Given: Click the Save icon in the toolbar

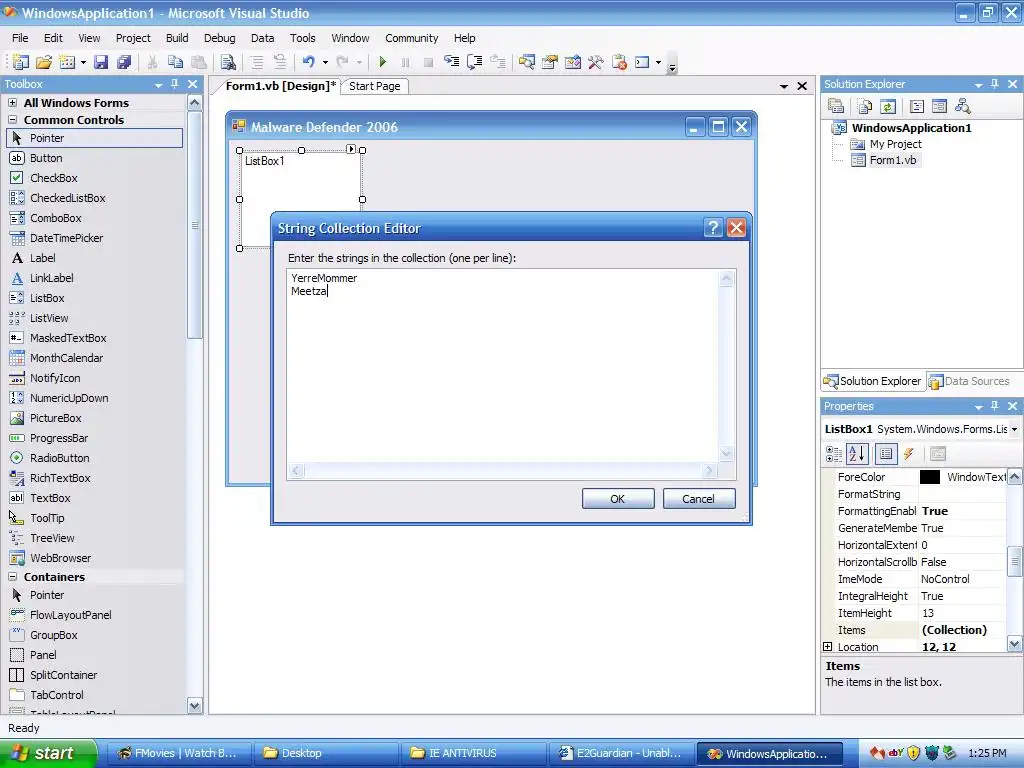Looking at the screenshot, I should pyautogui.click(x=101, y=62).
